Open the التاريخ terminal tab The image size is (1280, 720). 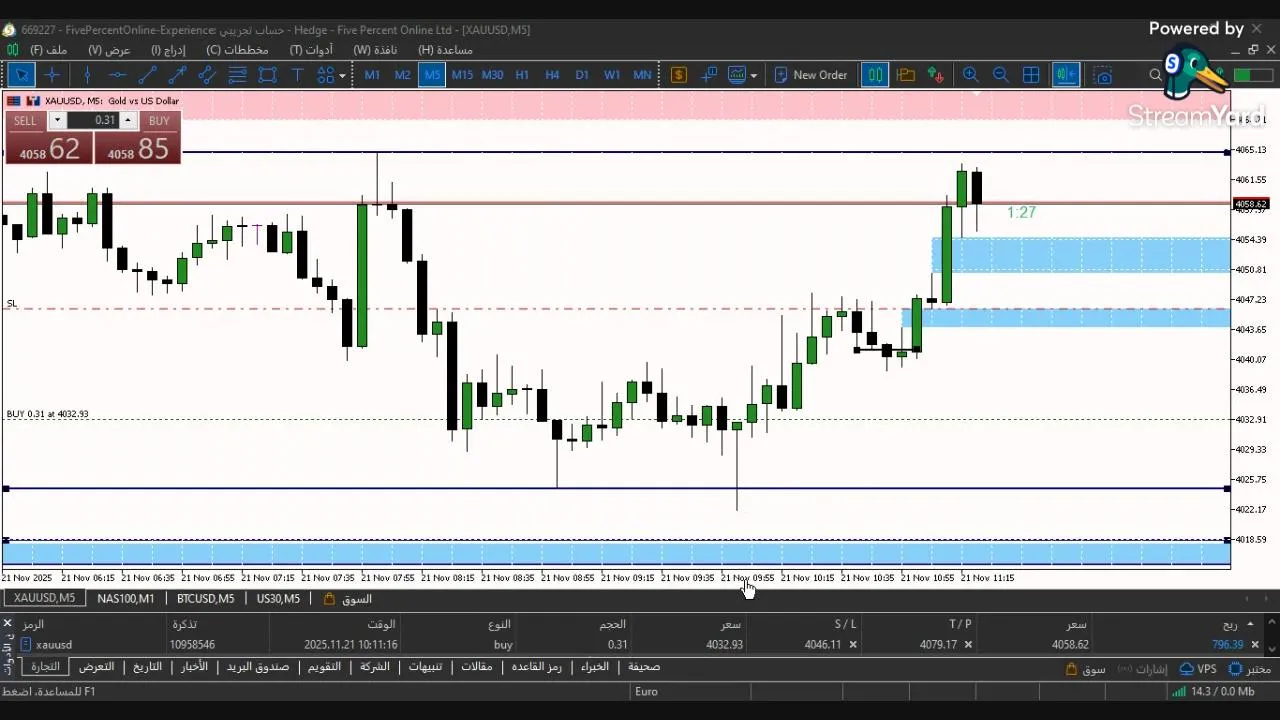click(x=147, y=667)
